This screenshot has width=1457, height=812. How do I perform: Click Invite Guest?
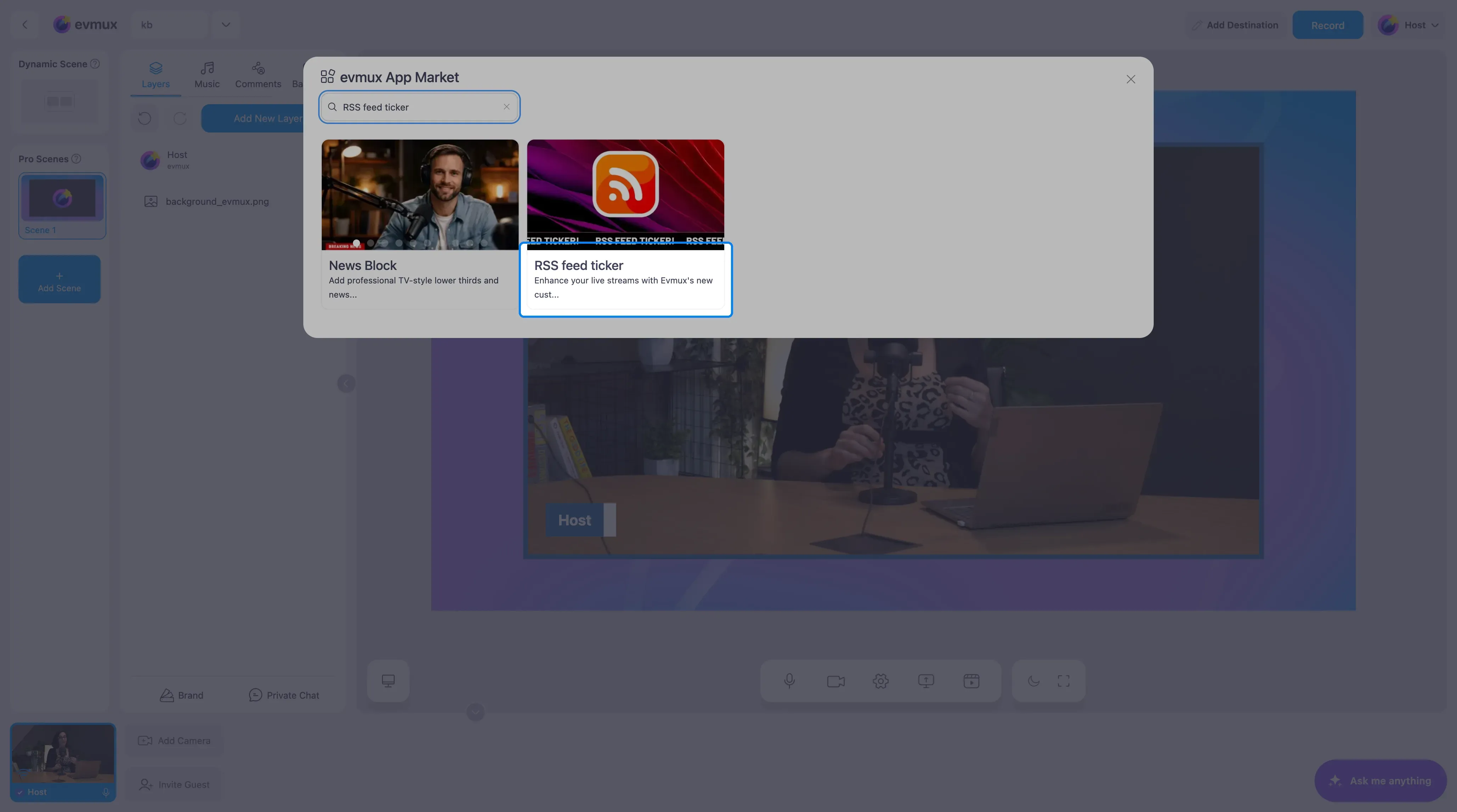174,784
